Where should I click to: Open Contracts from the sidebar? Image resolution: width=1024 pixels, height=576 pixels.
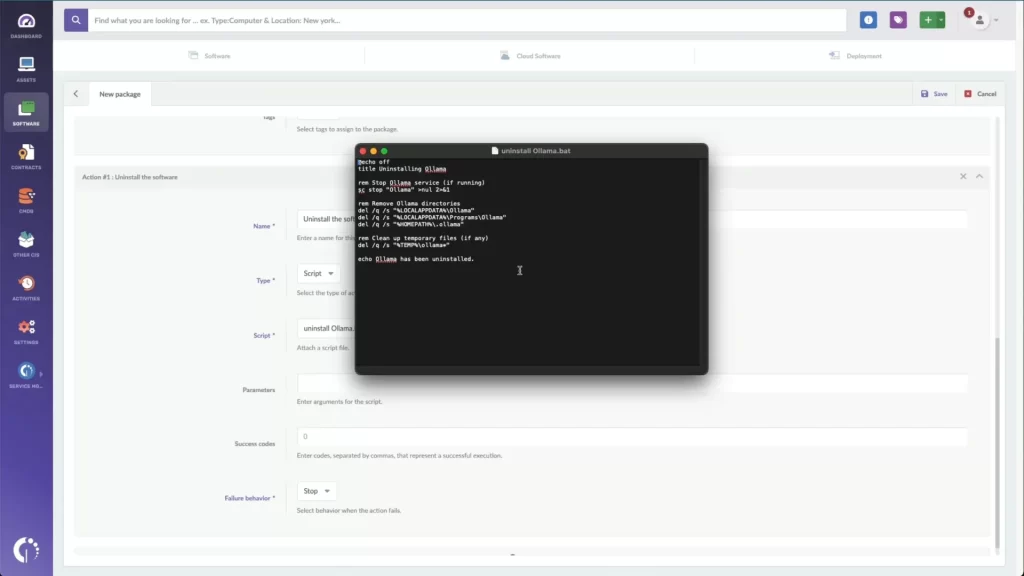pyautogui.click(x=26, y=157)
